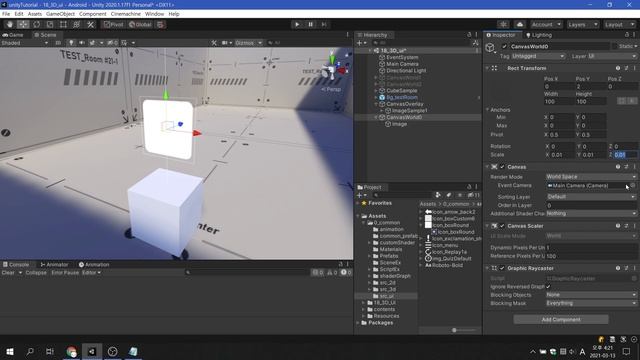Open Blocking Mask Everything dropdown

pos(591,303)
